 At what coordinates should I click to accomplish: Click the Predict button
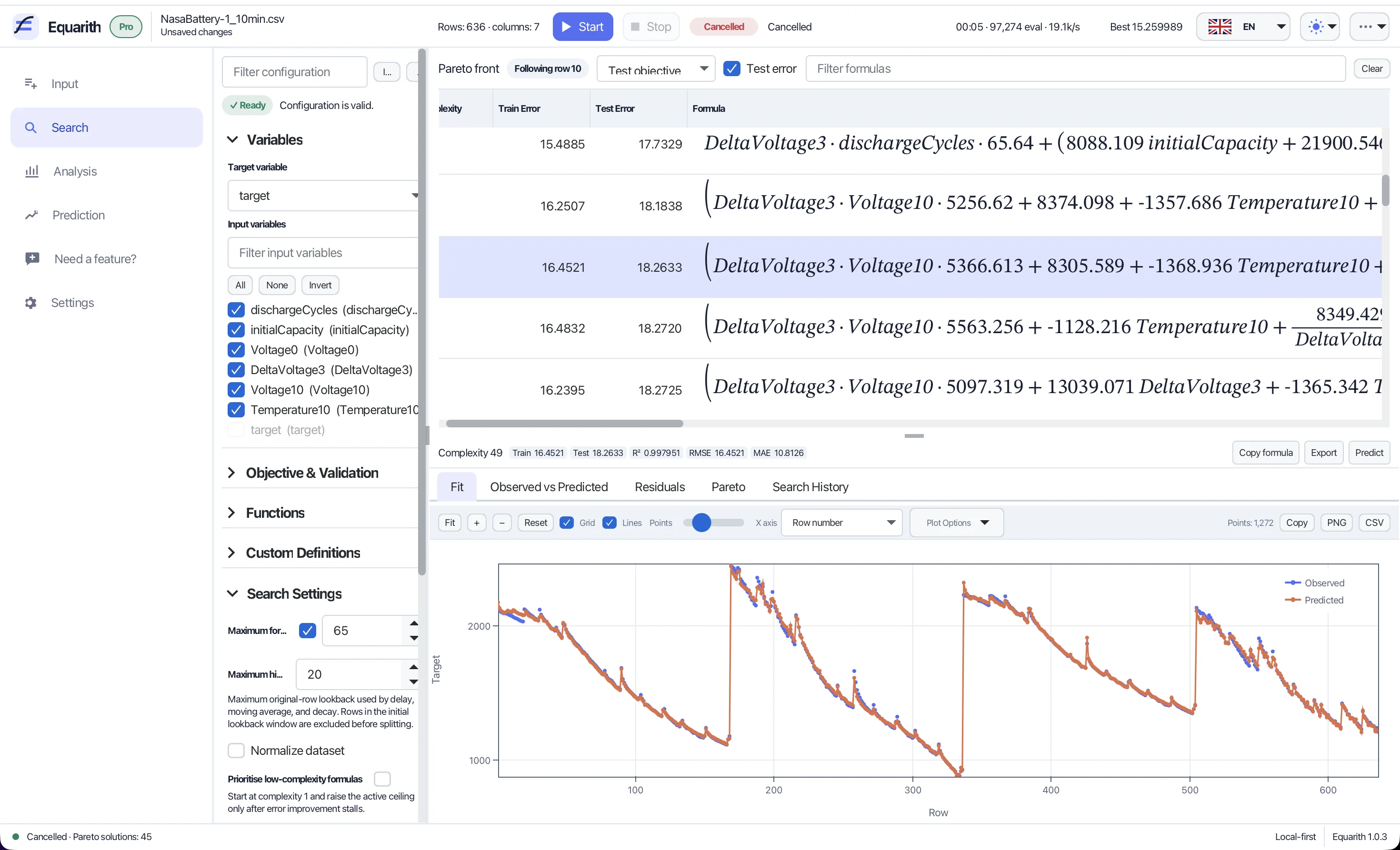pyautogui.click(x=1369, y=453)
